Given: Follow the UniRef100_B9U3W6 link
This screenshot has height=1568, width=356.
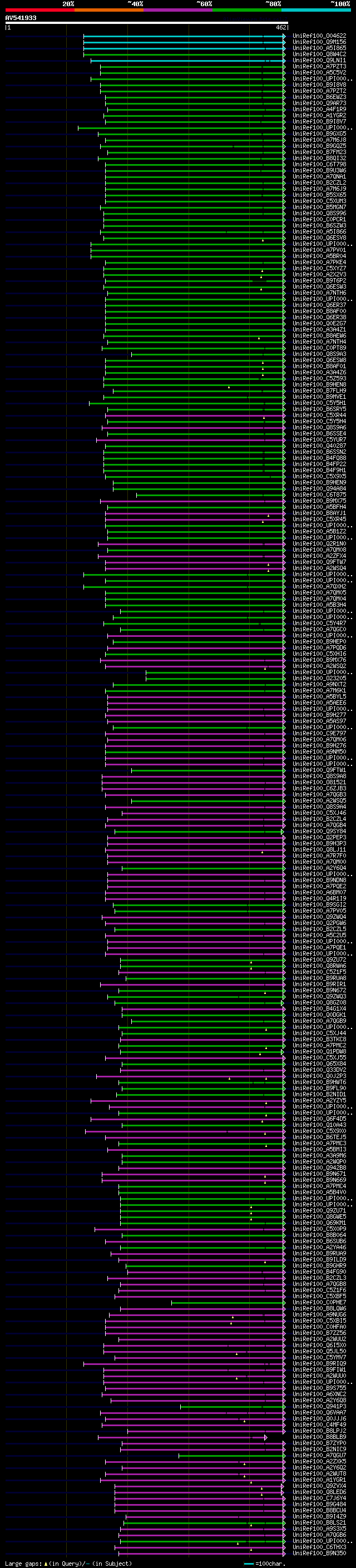Looking at the screenshot, I should pos(319,170).
